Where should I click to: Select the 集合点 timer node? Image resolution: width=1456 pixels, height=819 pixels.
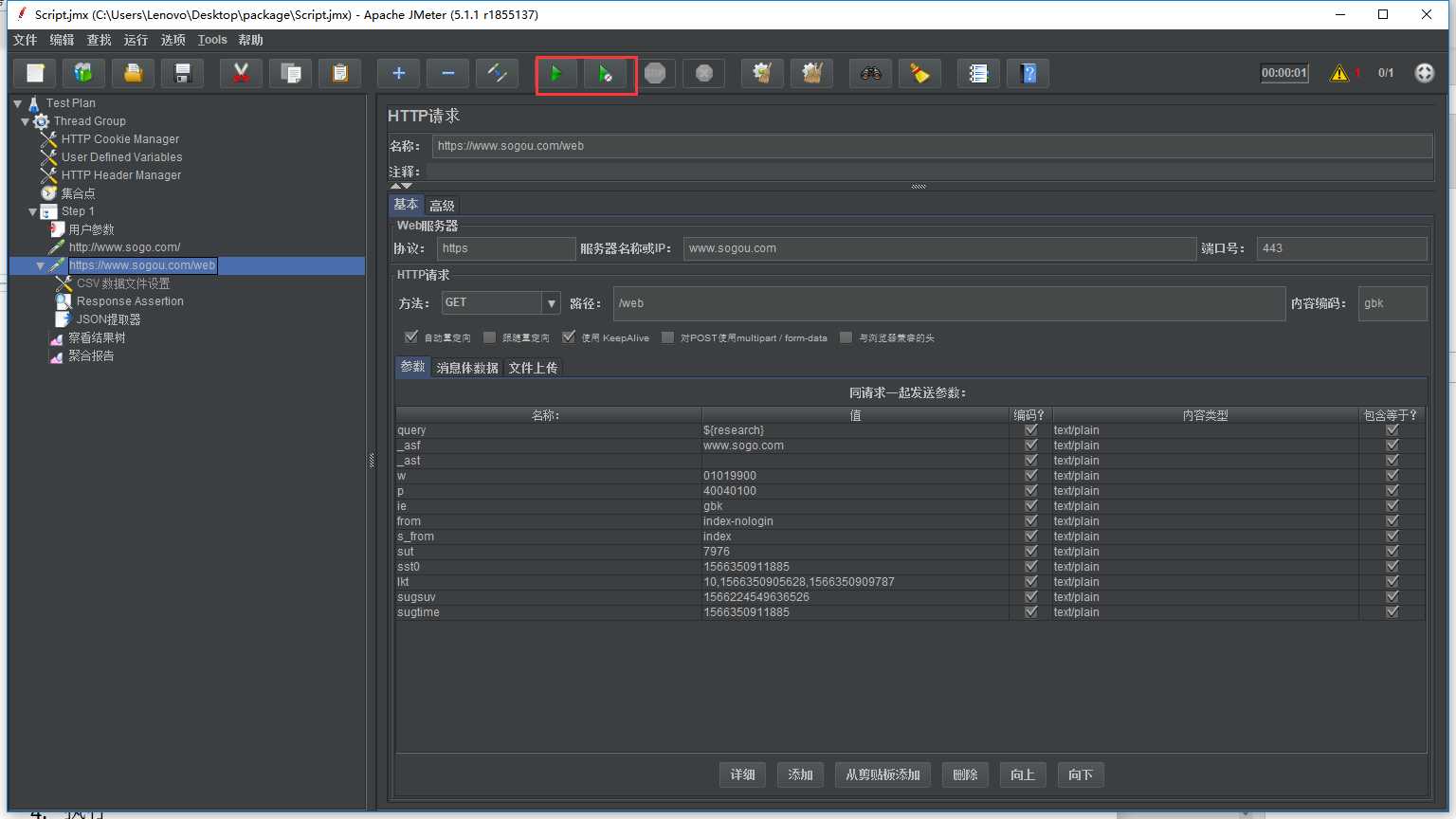click(79, 193)
